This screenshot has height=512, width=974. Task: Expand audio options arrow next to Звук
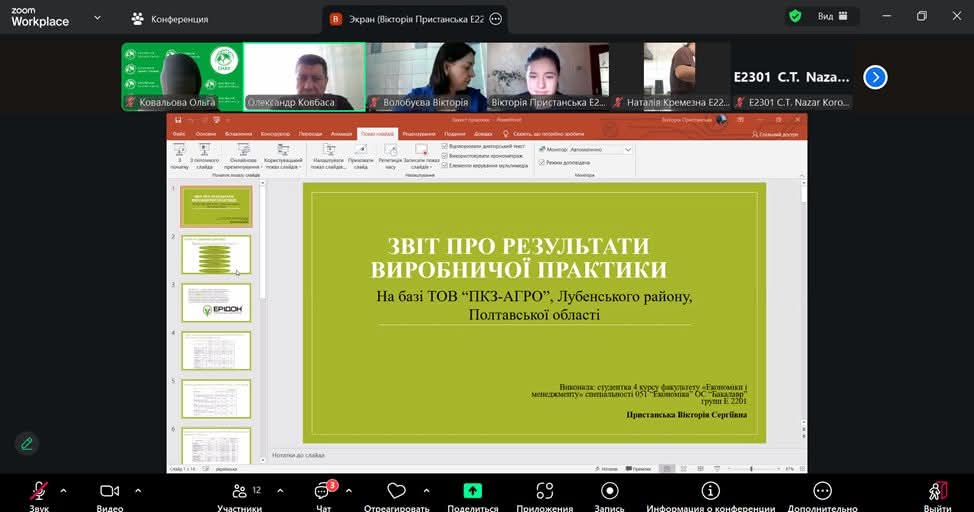pos(63,491)
